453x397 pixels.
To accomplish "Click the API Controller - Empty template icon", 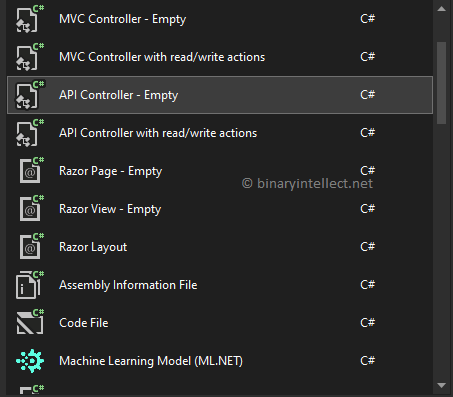I will click(30, 95).
